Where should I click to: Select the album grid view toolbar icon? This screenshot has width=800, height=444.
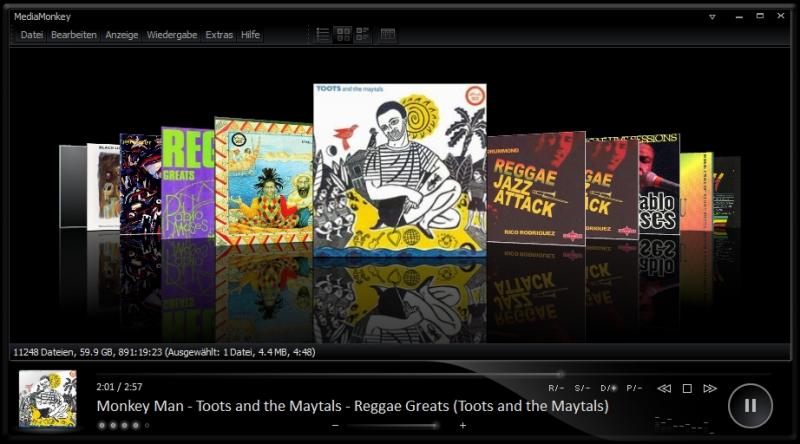(343, 34)
